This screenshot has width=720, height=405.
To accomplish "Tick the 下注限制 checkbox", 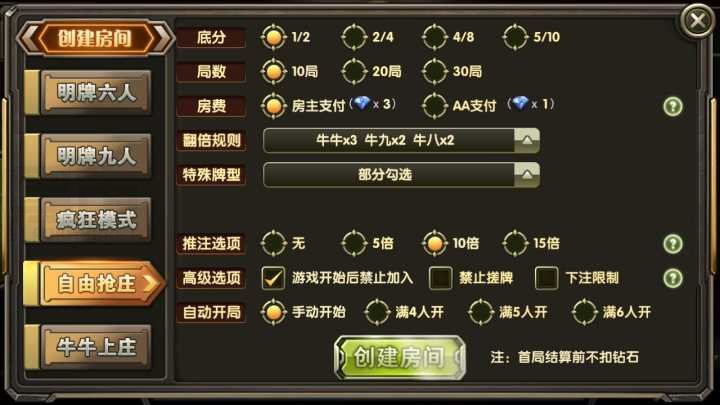I will pos(546,278).
